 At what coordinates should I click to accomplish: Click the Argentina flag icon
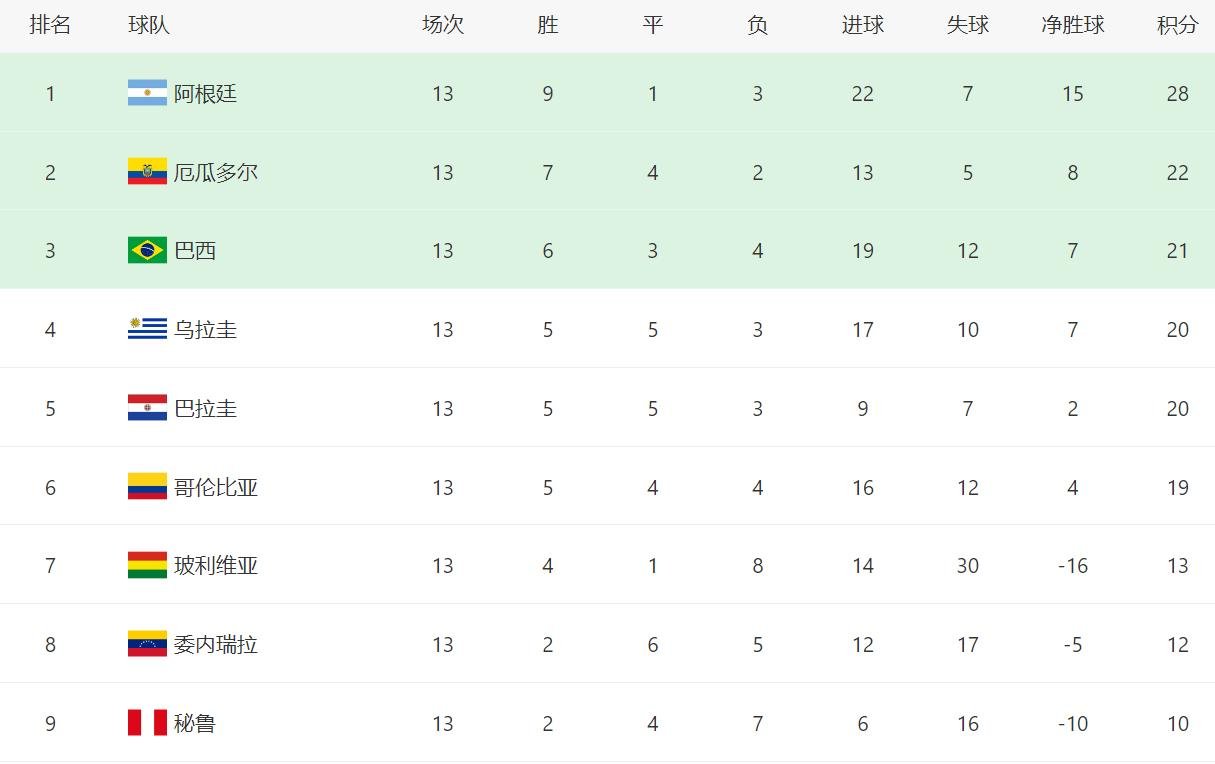click(x=147, y=93)
